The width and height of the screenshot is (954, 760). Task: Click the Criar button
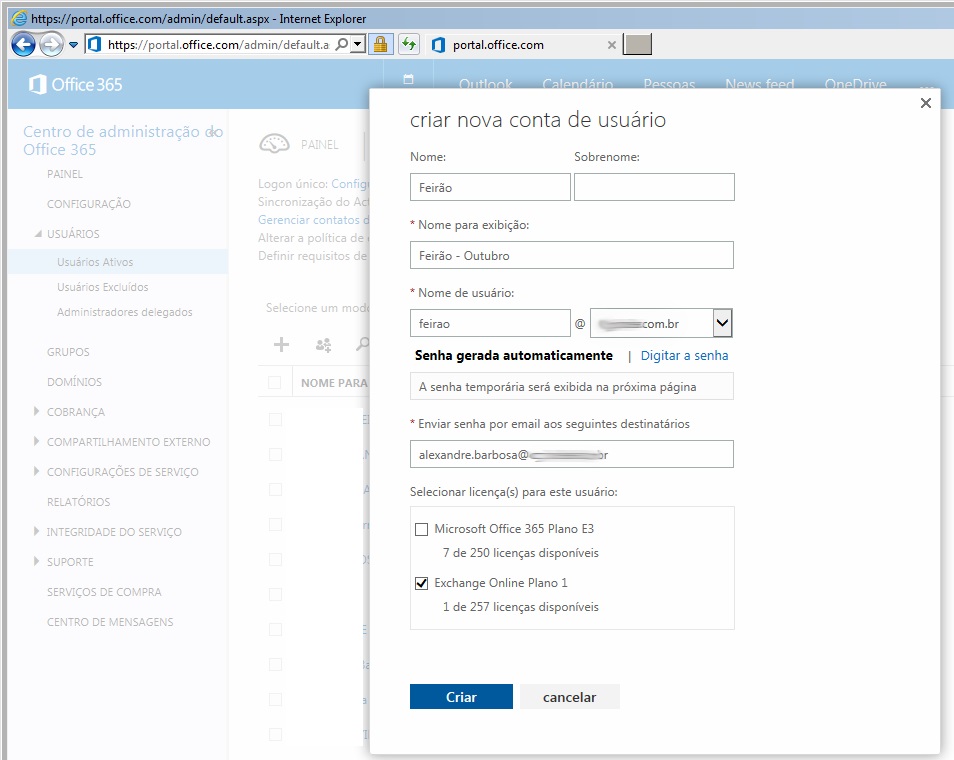pyautogui.click(x=461, y=697)
